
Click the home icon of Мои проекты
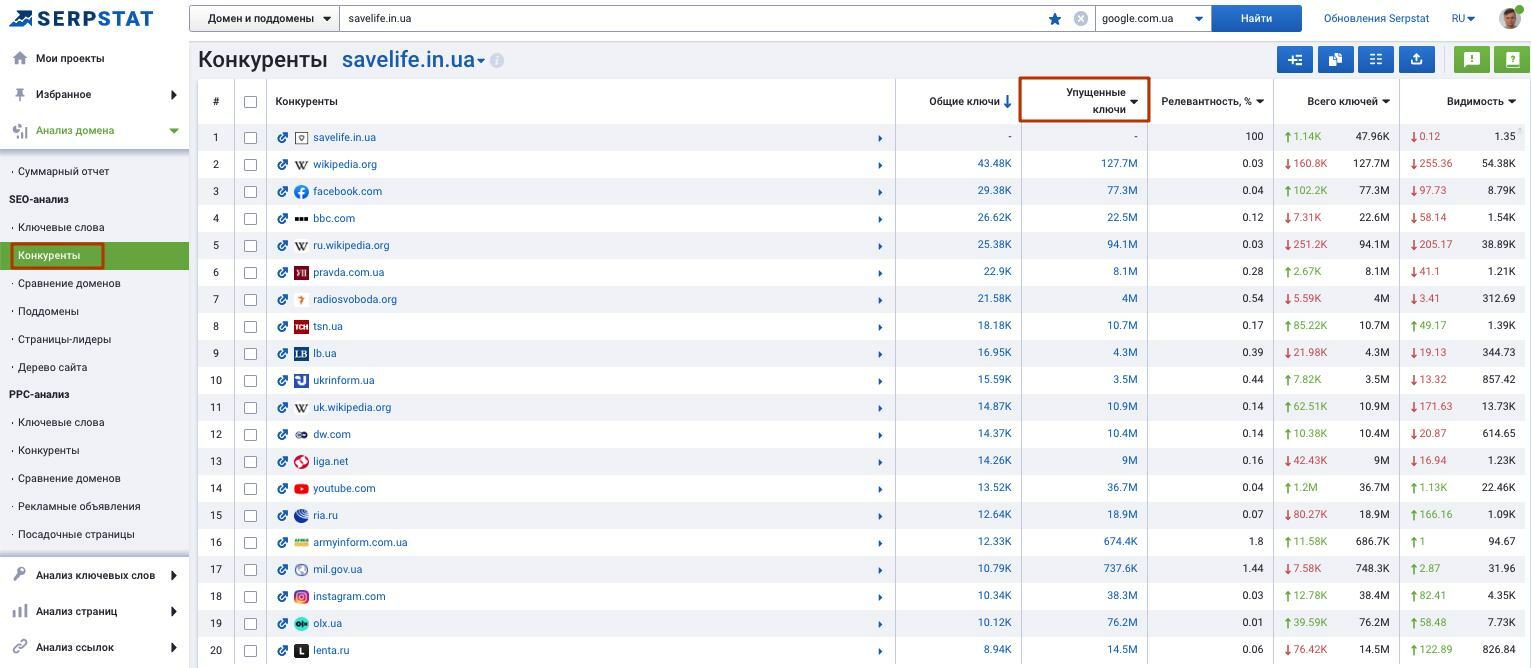coord(20,58)
